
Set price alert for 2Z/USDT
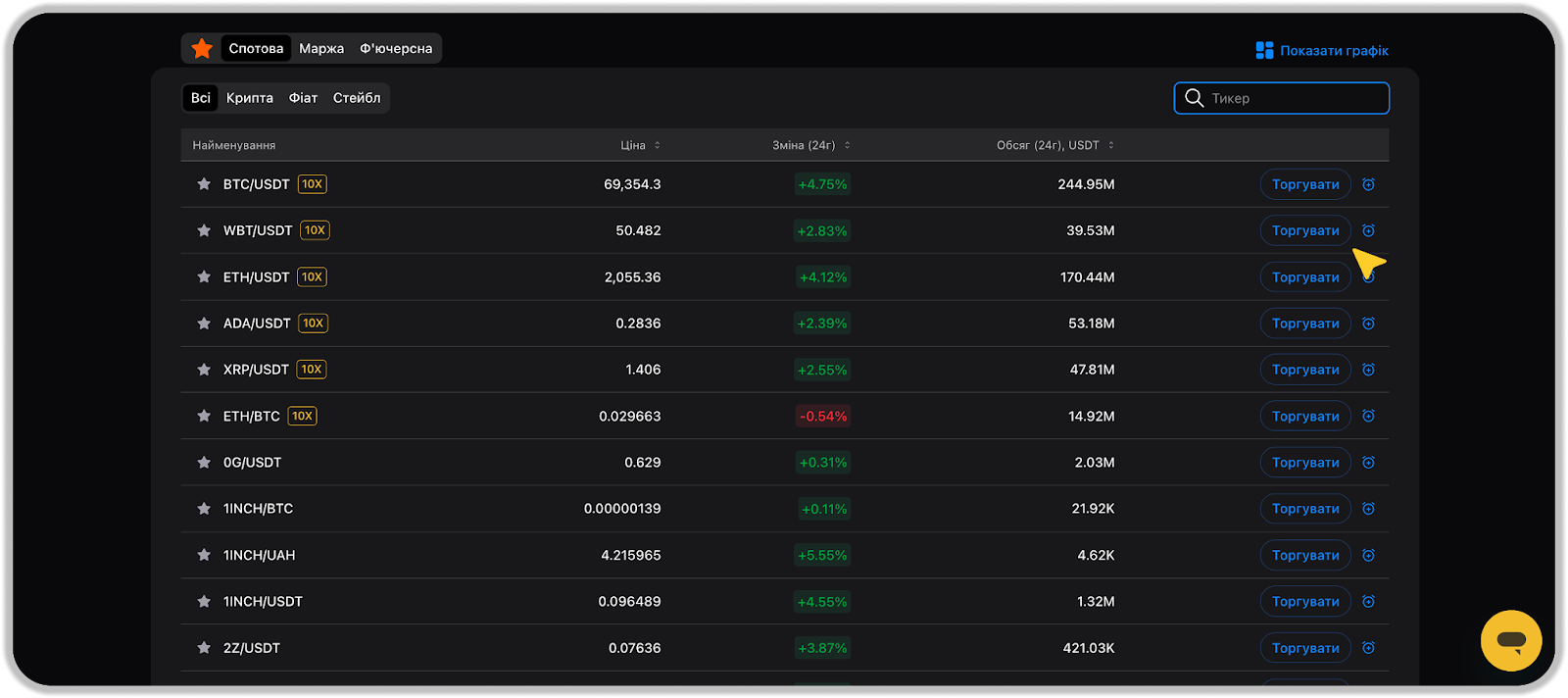1368,648
